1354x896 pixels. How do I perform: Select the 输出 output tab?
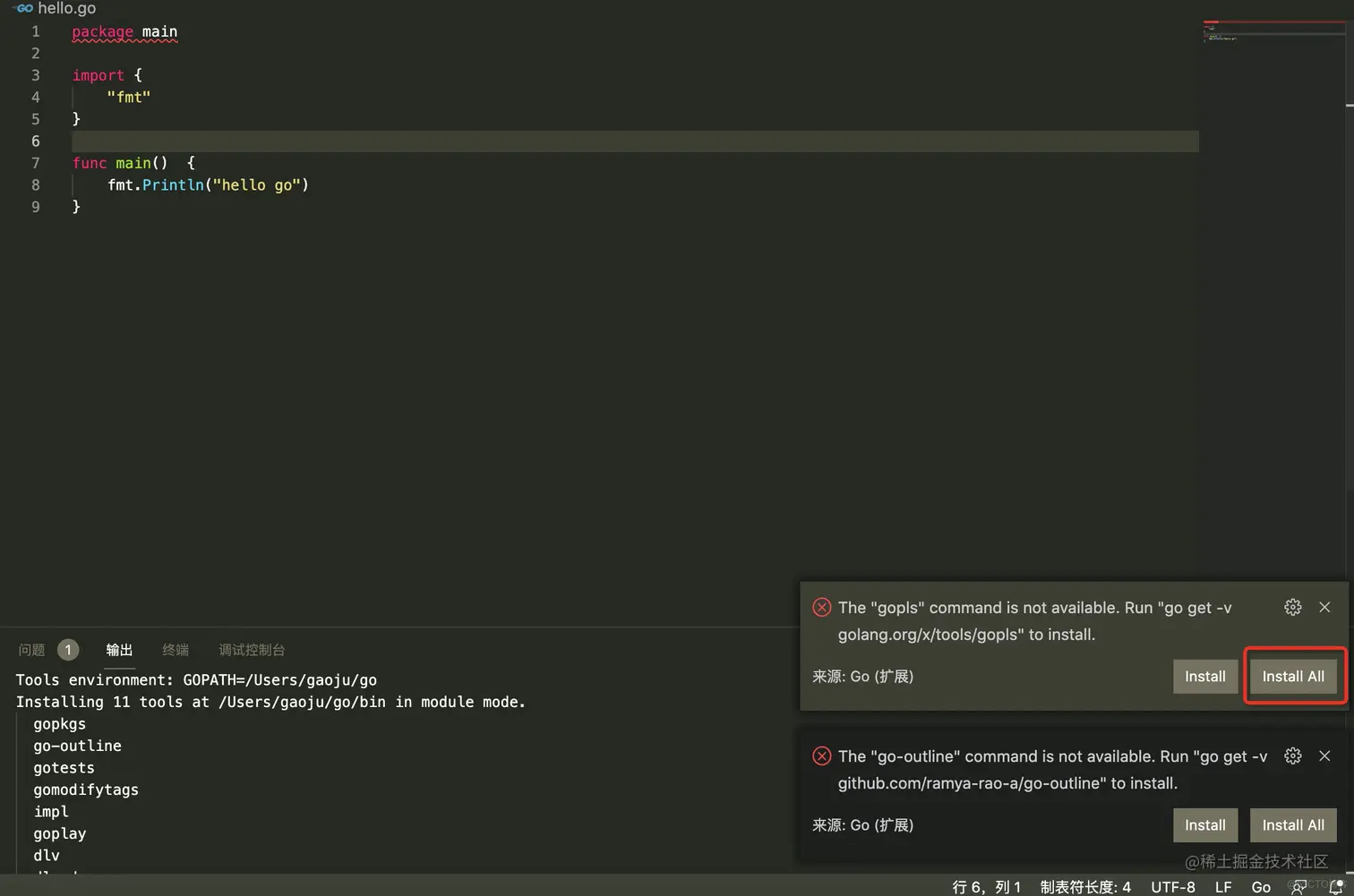[119, 650]
